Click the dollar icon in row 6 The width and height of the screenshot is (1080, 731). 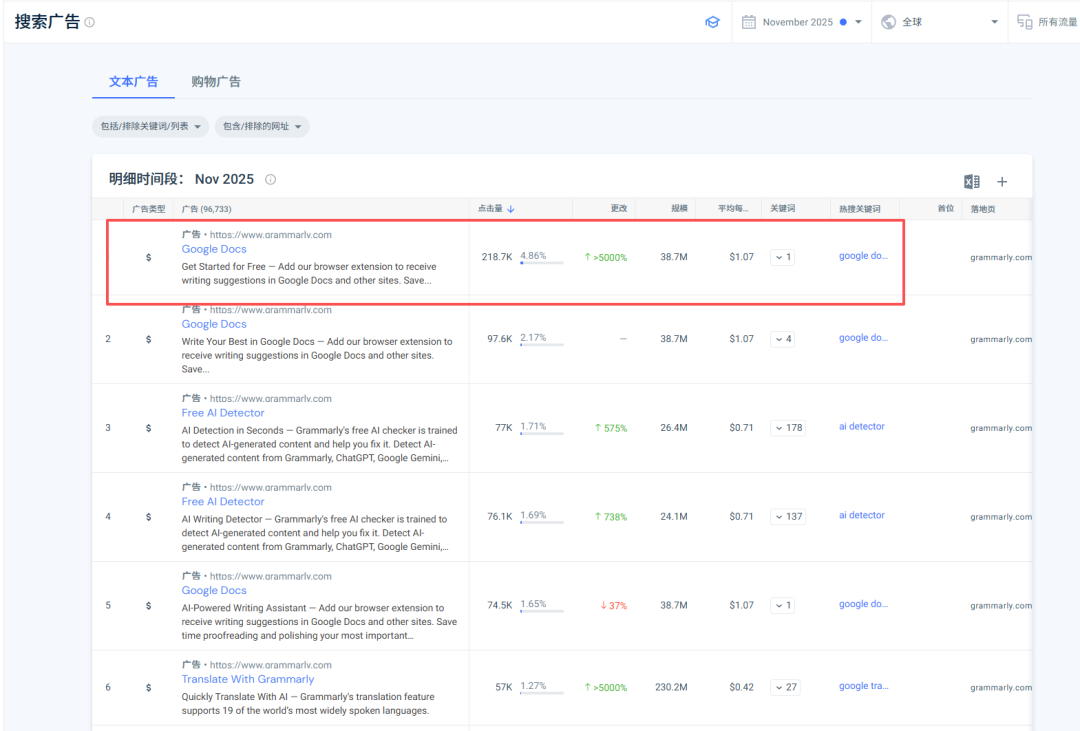point(148,688)
